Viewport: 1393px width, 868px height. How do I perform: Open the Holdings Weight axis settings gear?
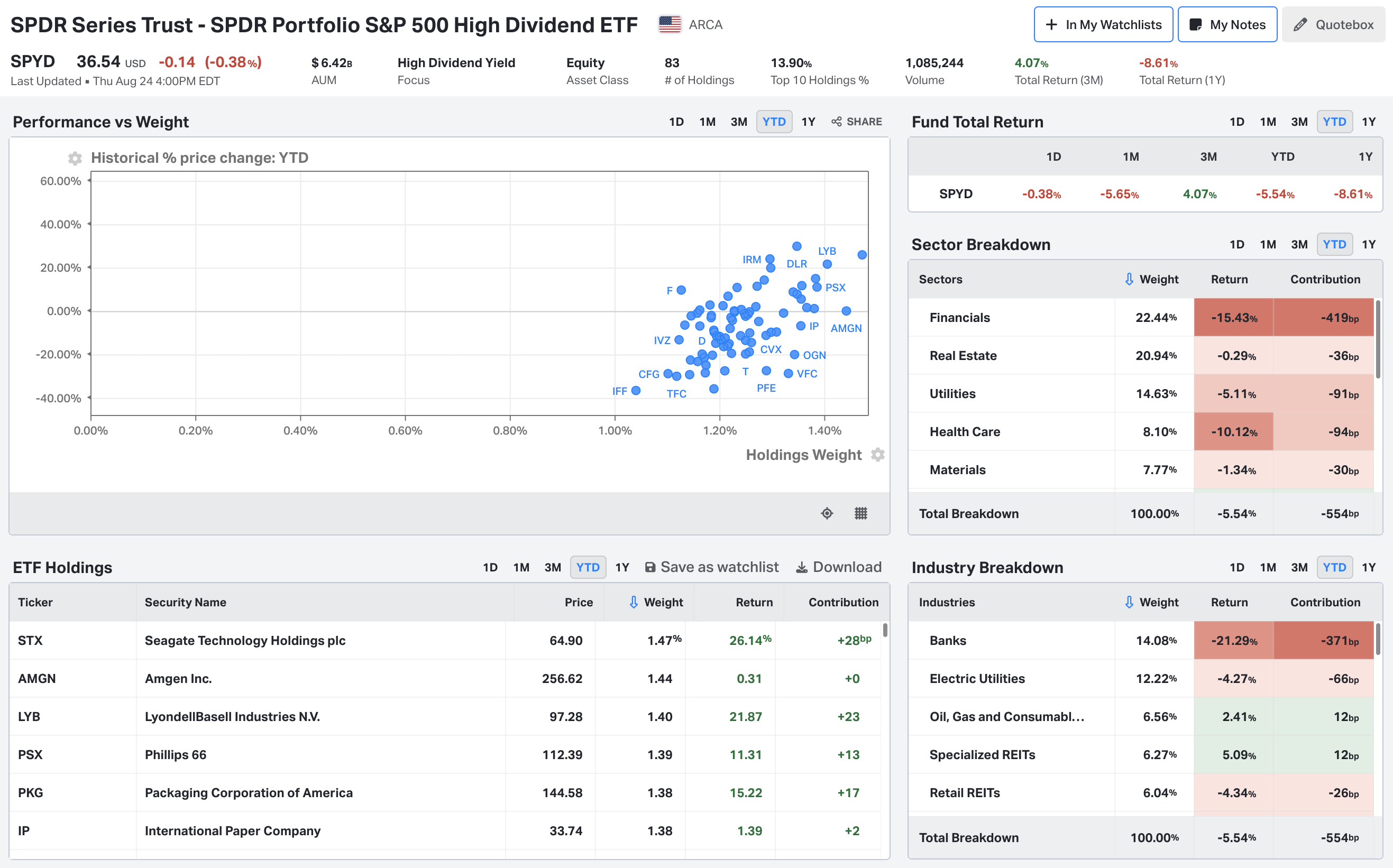point(877,455)
